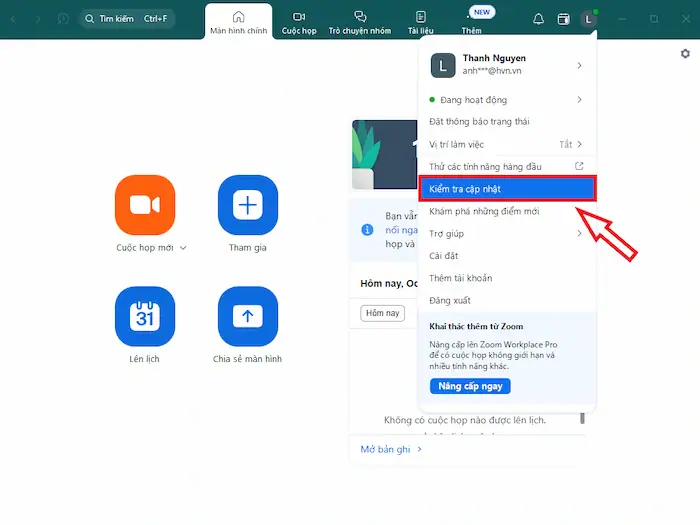Click the Nâng cấp ngay button
The height and width of the screenshot is (525, 700).
point(470,386)
